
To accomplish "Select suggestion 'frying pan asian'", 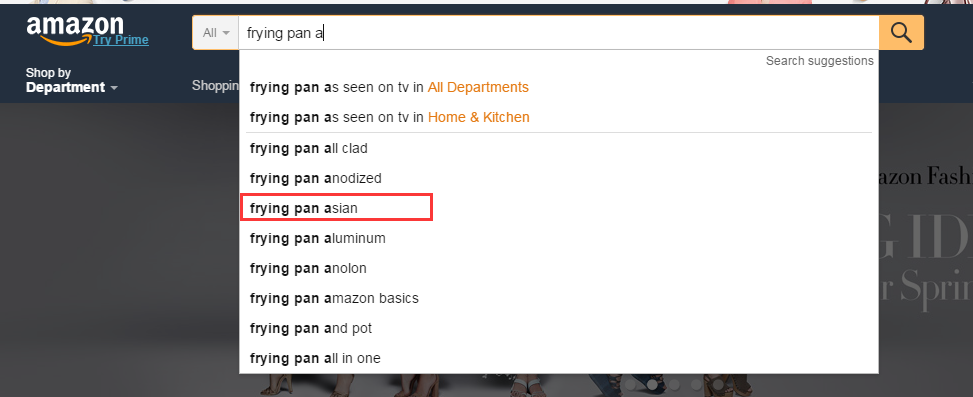I will click(336, 208).
